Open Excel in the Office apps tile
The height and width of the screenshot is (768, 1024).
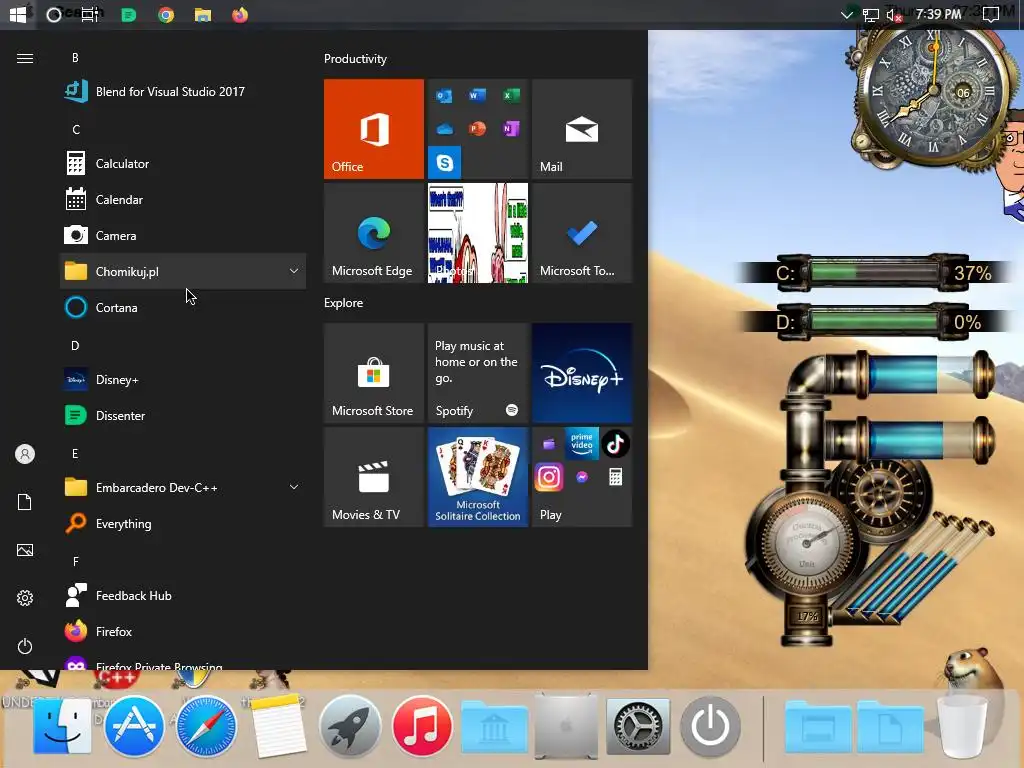tap(511, 96)
